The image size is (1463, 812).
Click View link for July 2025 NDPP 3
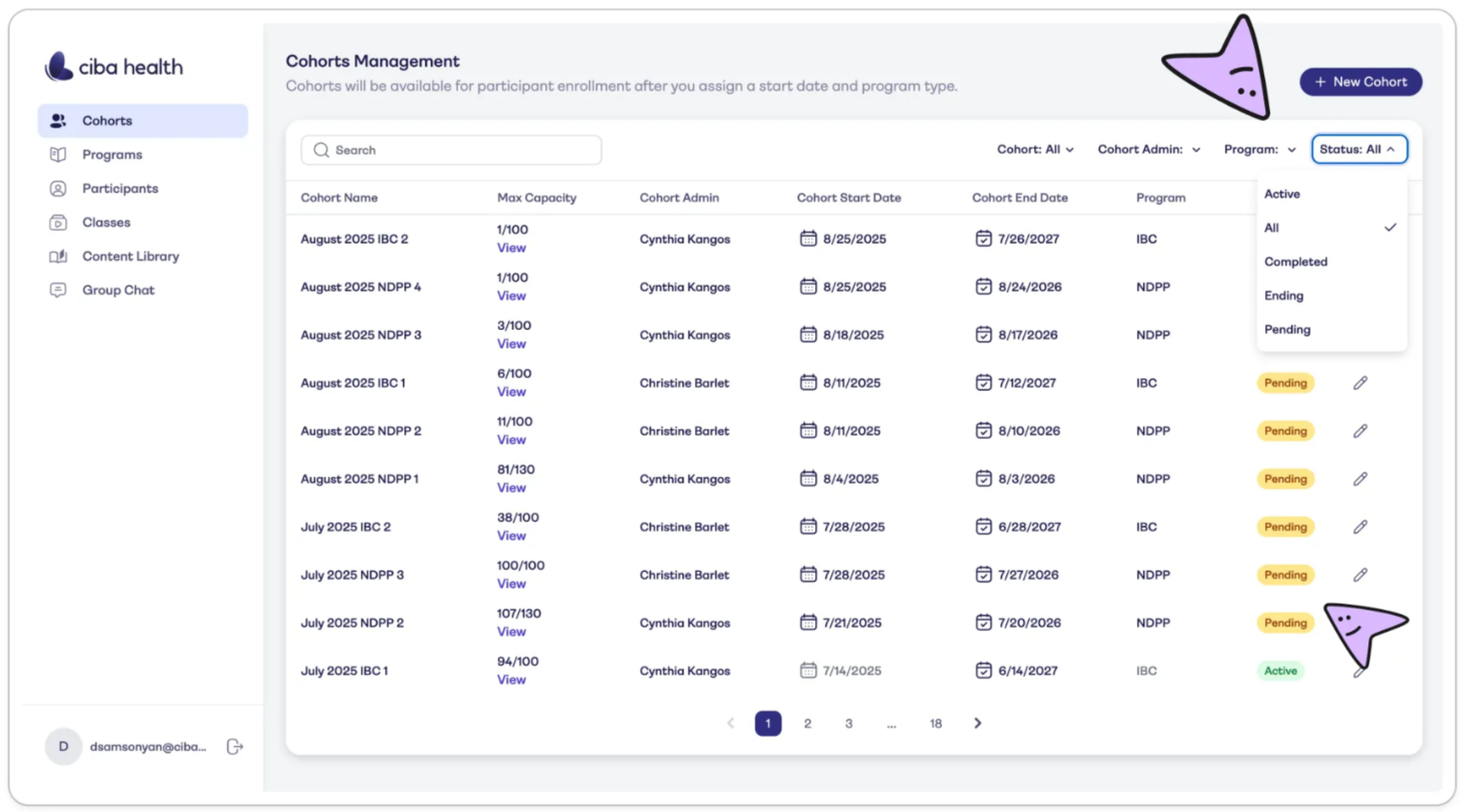coord(511,583)
